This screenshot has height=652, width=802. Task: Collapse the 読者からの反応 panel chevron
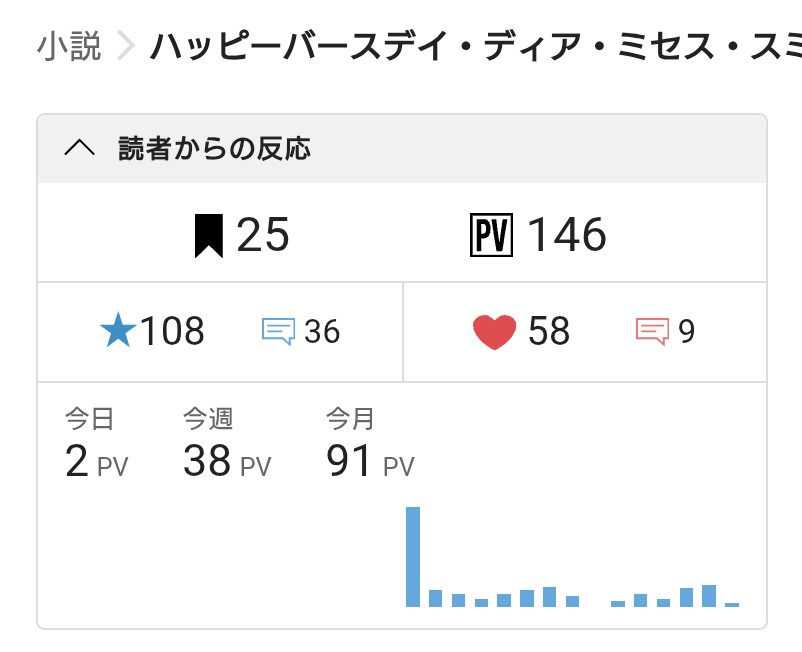79,149
